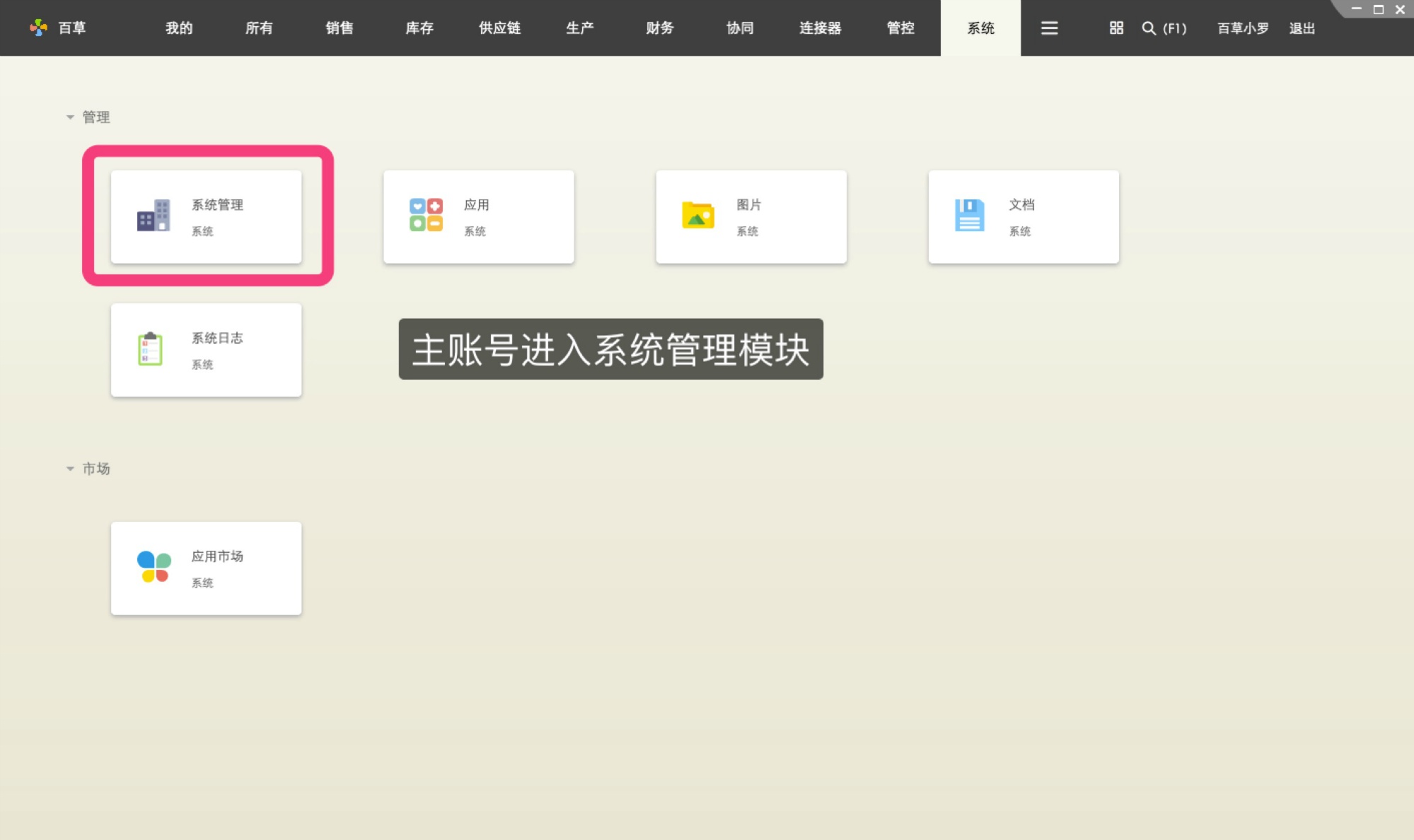This screenshot has width=1414, height=840.
Task: Click the search magnifier icon (F1)
Action: point(1149,28)
